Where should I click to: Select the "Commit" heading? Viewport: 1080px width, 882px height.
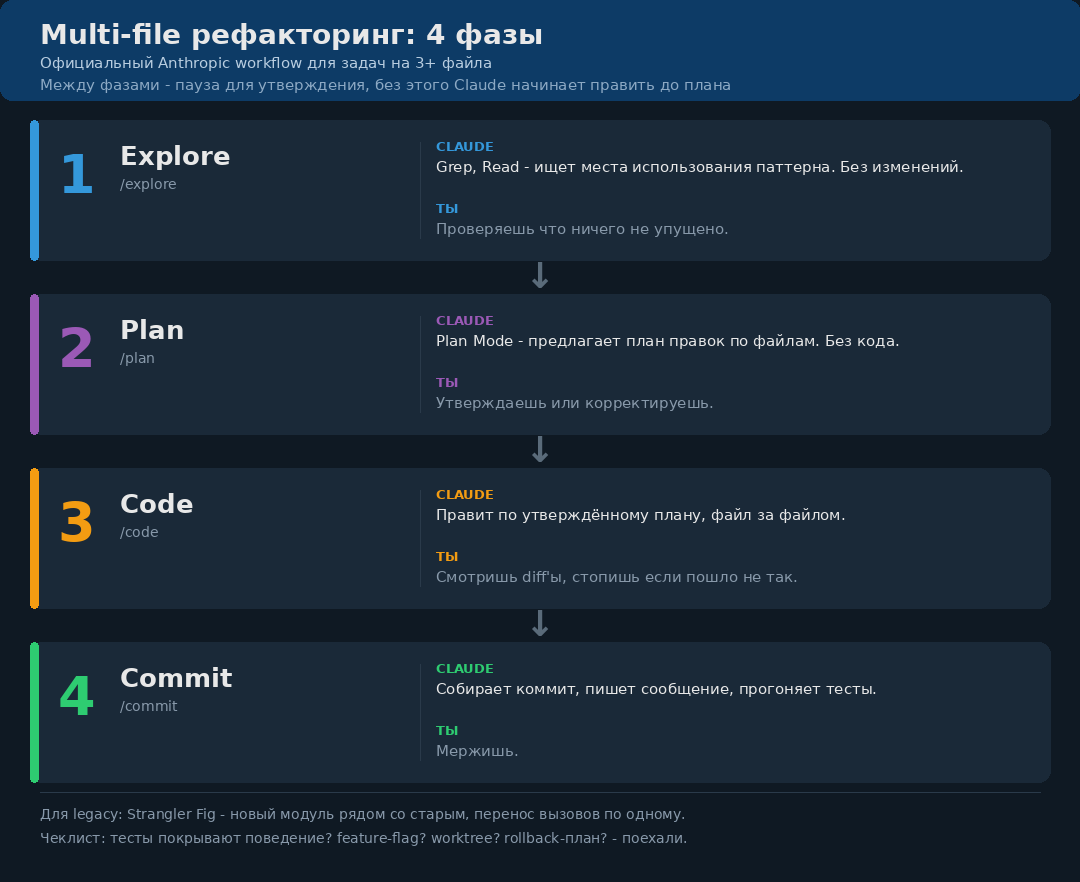tap(176, 678)
